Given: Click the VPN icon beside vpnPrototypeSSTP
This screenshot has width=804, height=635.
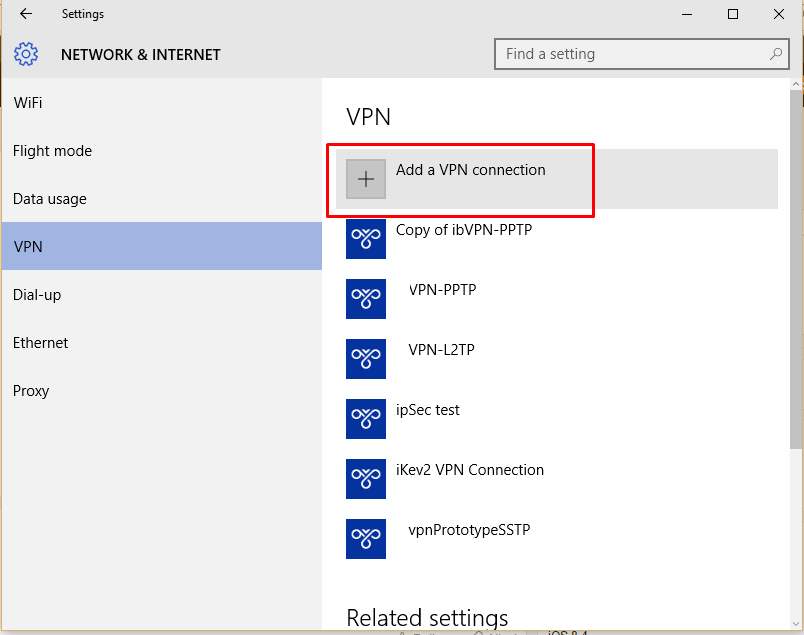Looking at the screenshot, I should click(366, 539).
